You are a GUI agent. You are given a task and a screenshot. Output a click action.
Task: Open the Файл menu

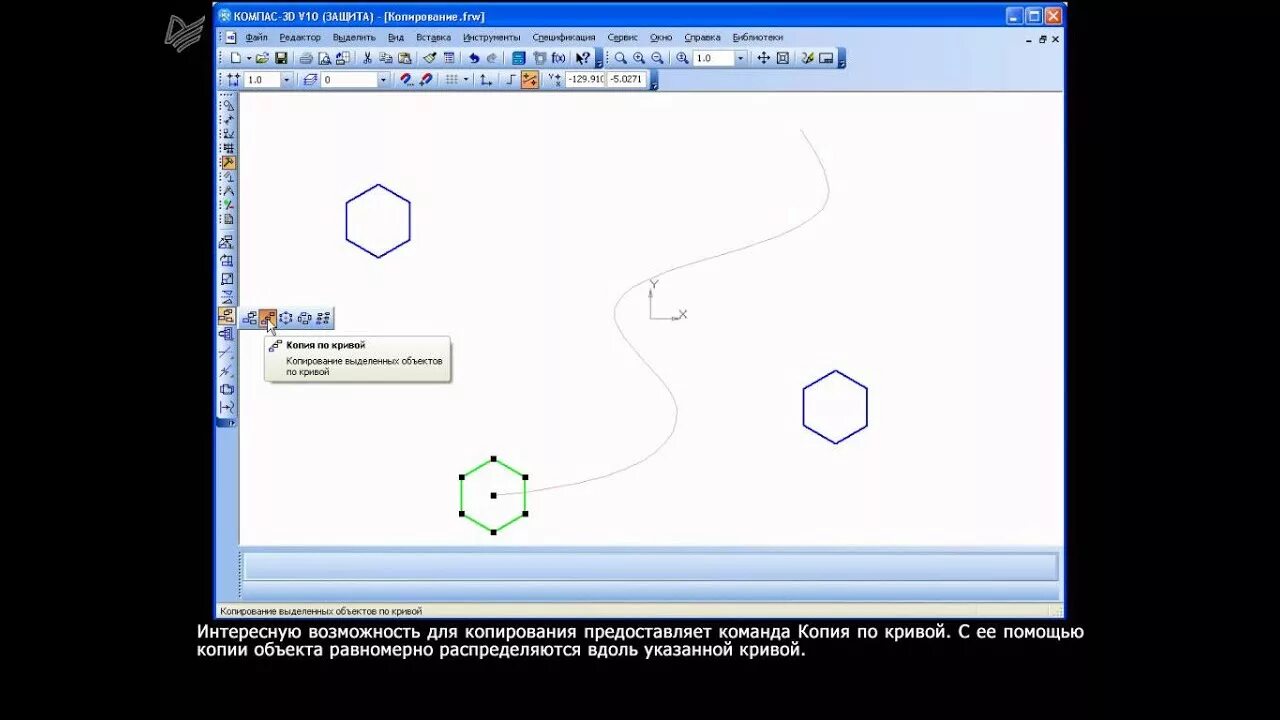tap(256, 37)
